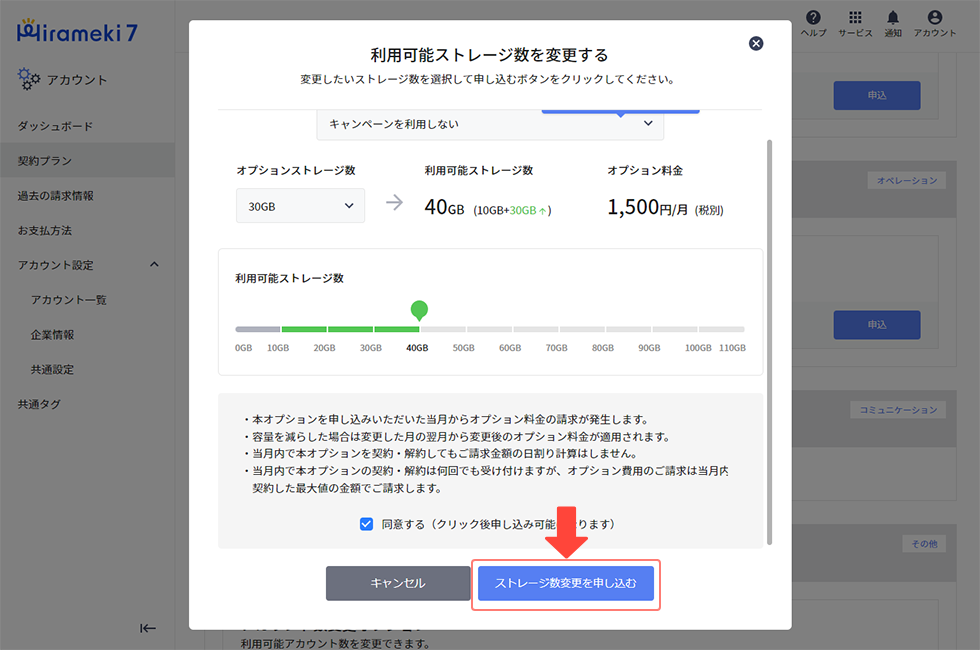Click the オプション料金 label
The height and width of the screenshot is (650, 980).
645,170
